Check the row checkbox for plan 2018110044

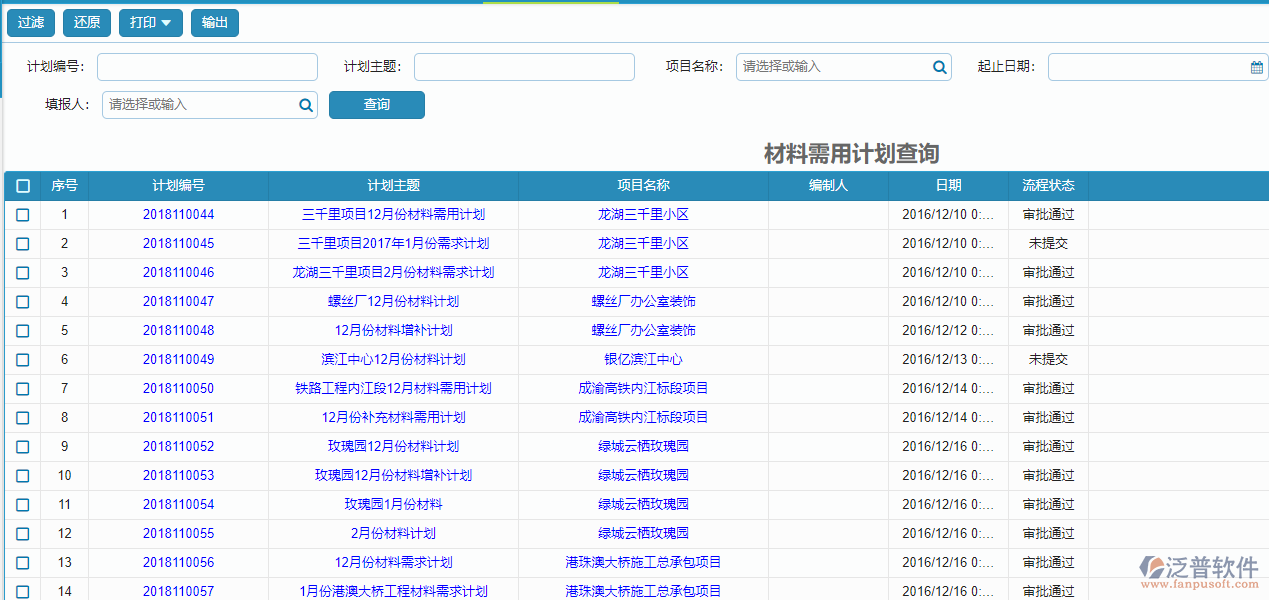click(x=23, y=214)
